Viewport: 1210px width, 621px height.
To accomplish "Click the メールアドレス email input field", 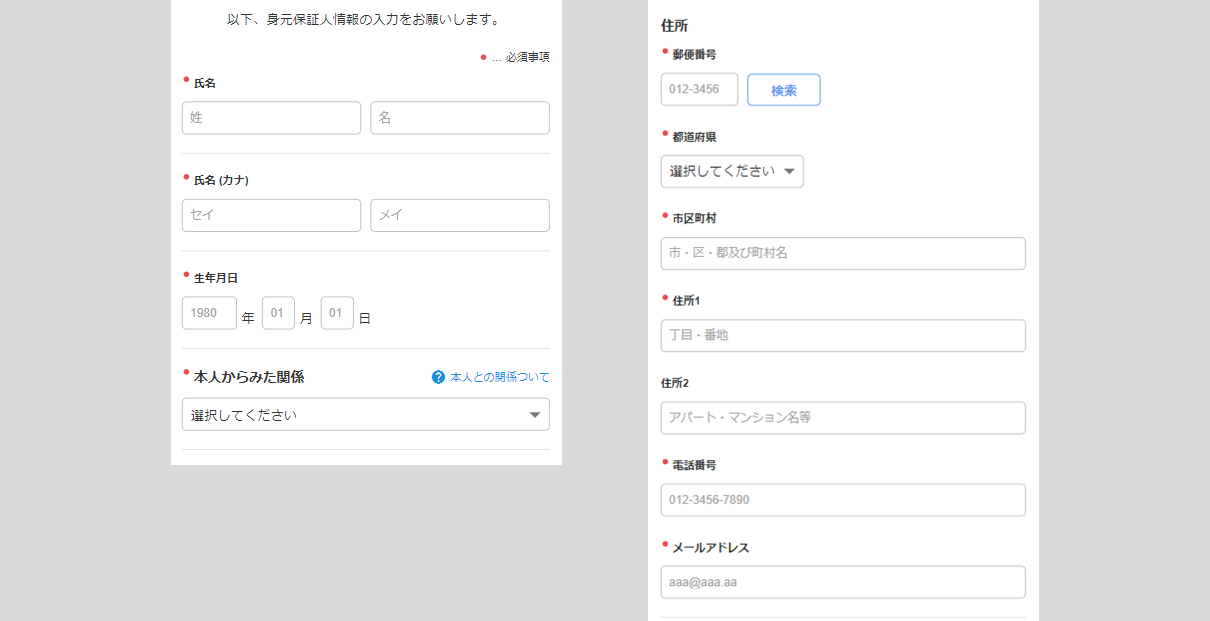I will point(843,582).
